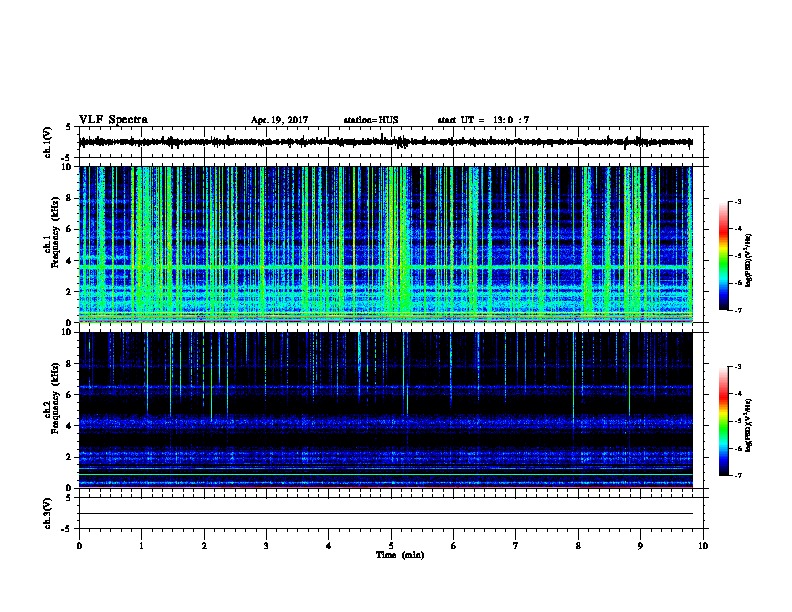Click the time axis tick label '10'
792x612 pixels.
click(703, 545)
